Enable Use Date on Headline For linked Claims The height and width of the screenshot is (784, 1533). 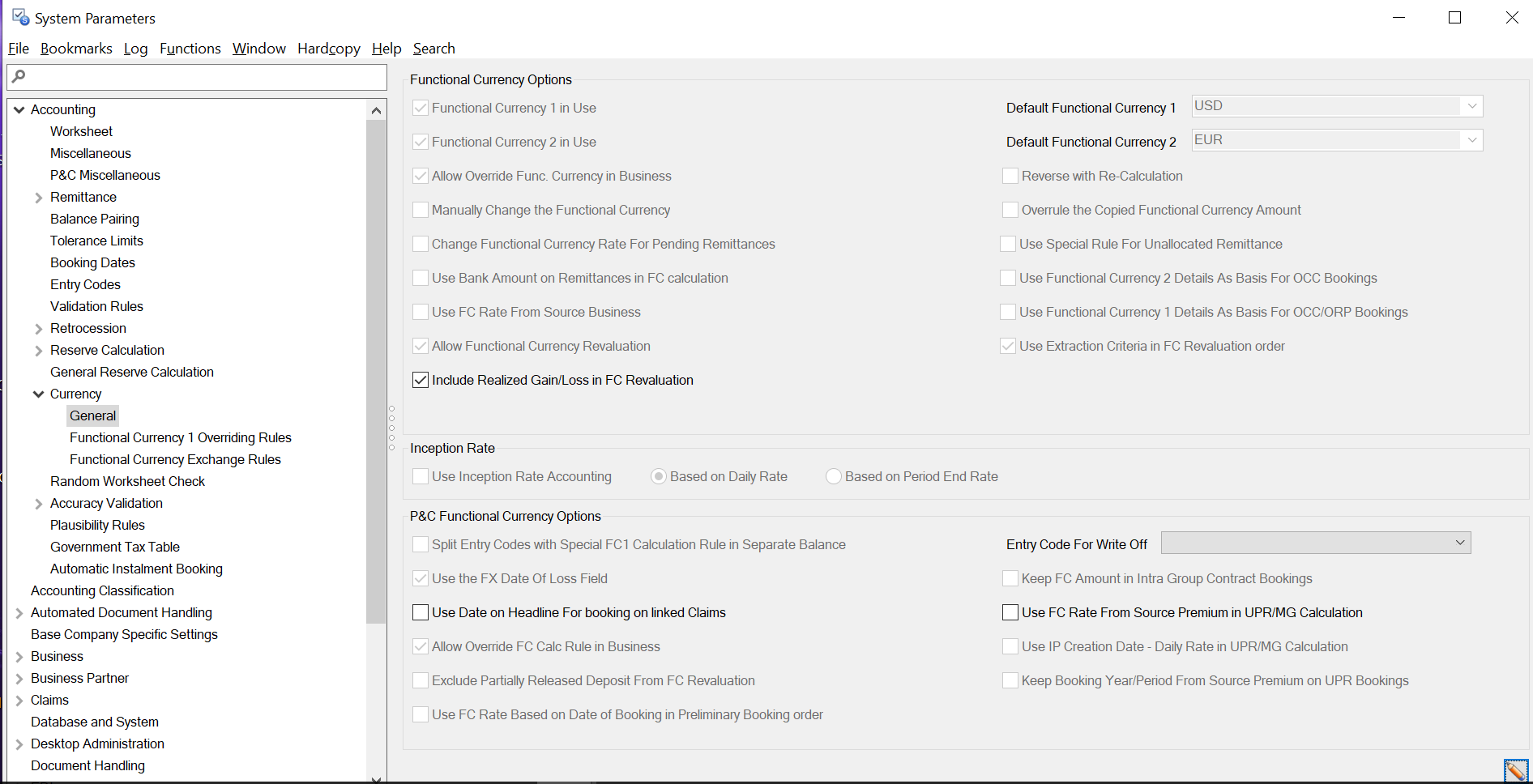[421, 612]
